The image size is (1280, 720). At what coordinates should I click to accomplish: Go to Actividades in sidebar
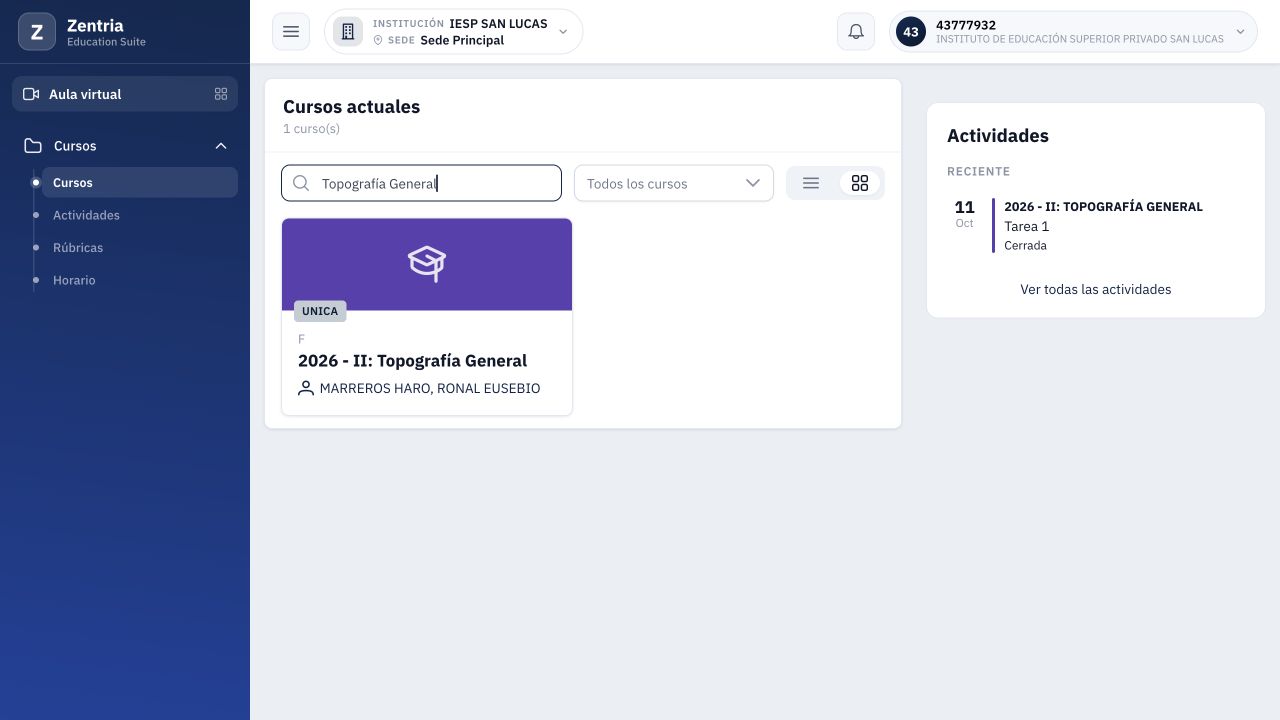tap(86, 215)
